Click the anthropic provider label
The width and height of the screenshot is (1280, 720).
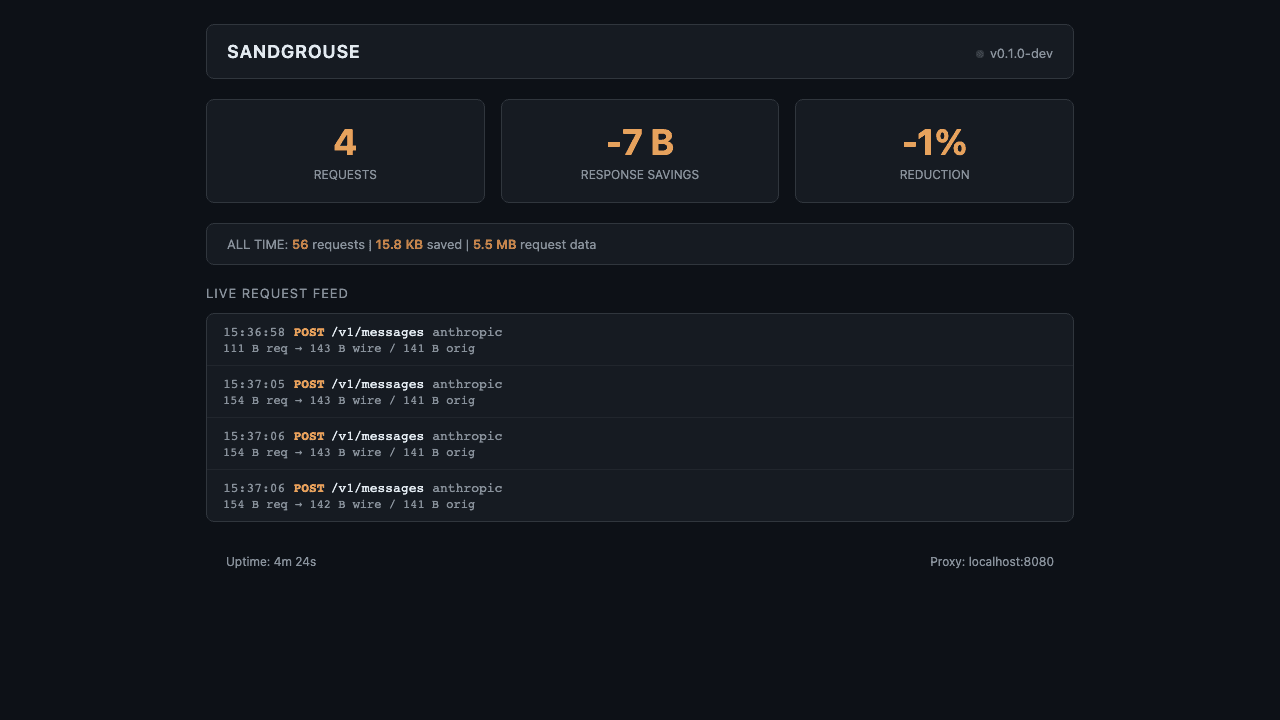point(467,332)
